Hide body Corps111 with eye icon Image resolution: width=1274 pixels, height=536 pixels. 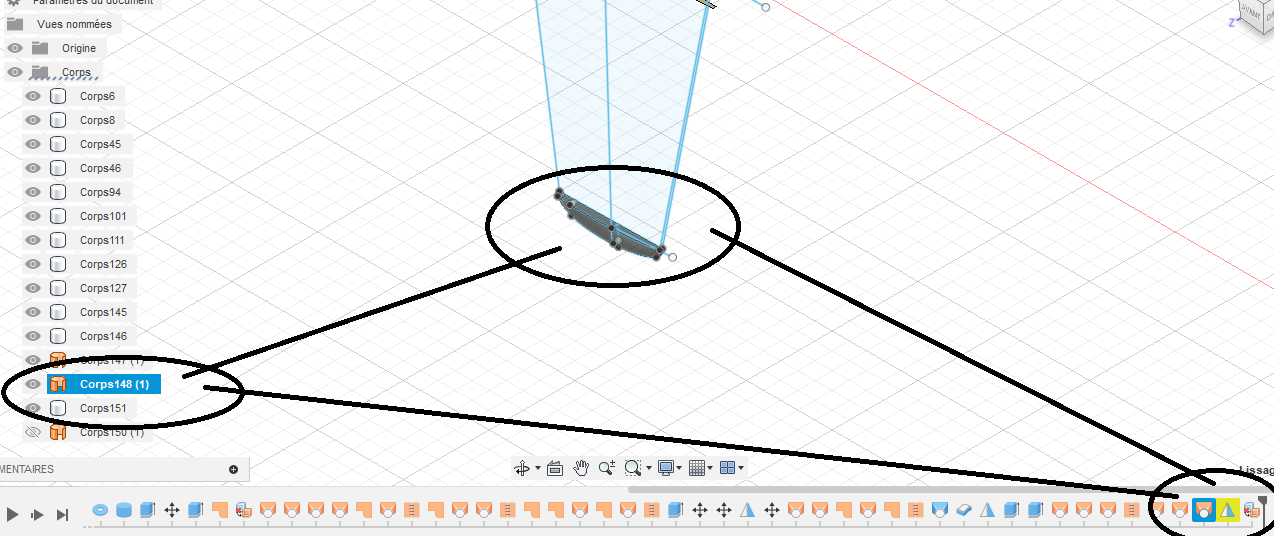(33, 240)
